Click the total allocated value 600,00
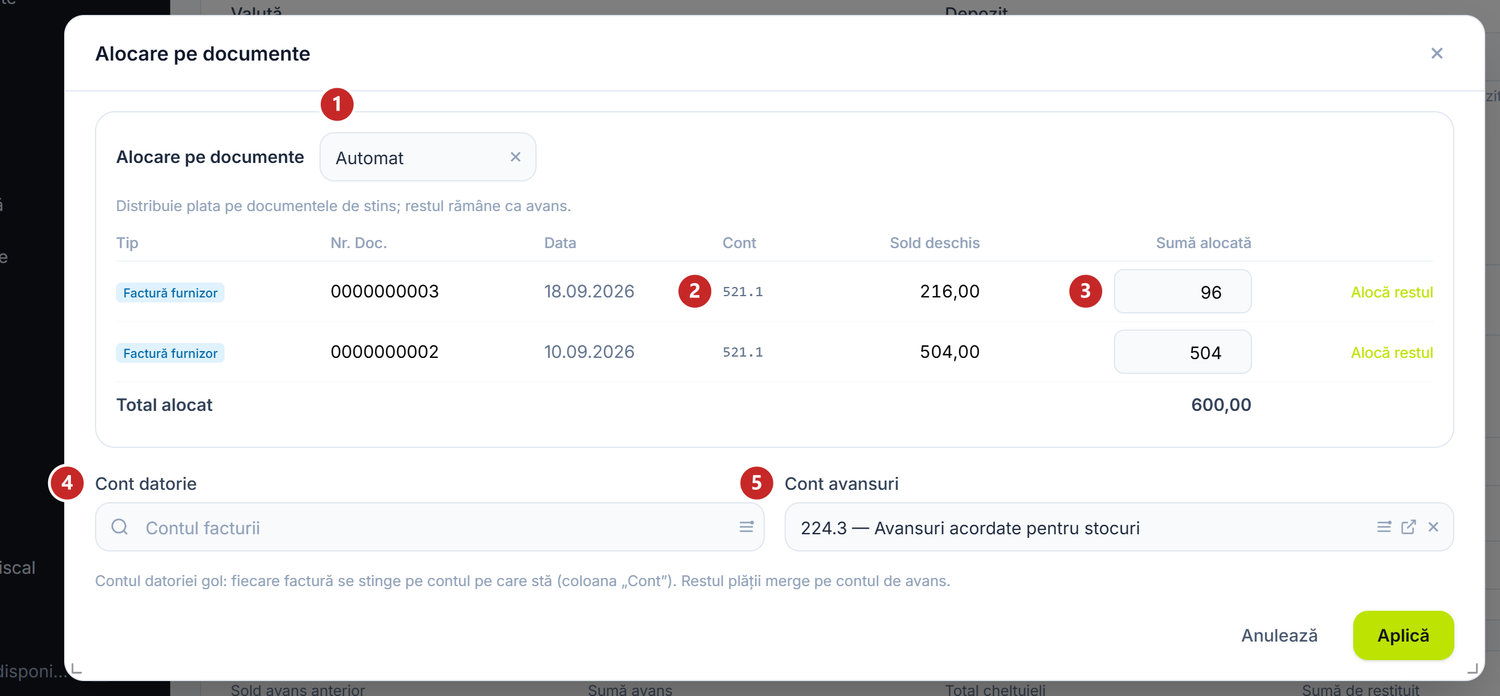The height and width of the screenshot is (696, 1500). 1221,405
